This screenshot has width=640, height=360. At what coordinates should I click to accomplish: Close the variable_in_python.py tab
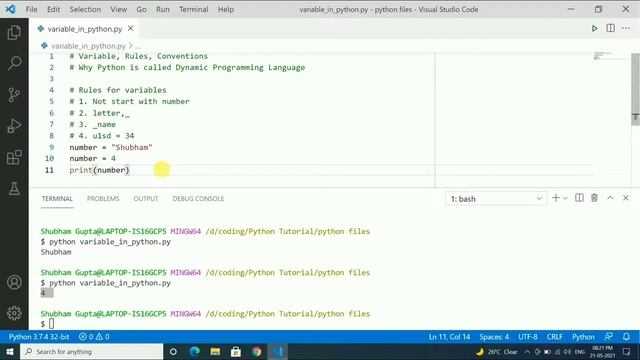coord(131,29)
